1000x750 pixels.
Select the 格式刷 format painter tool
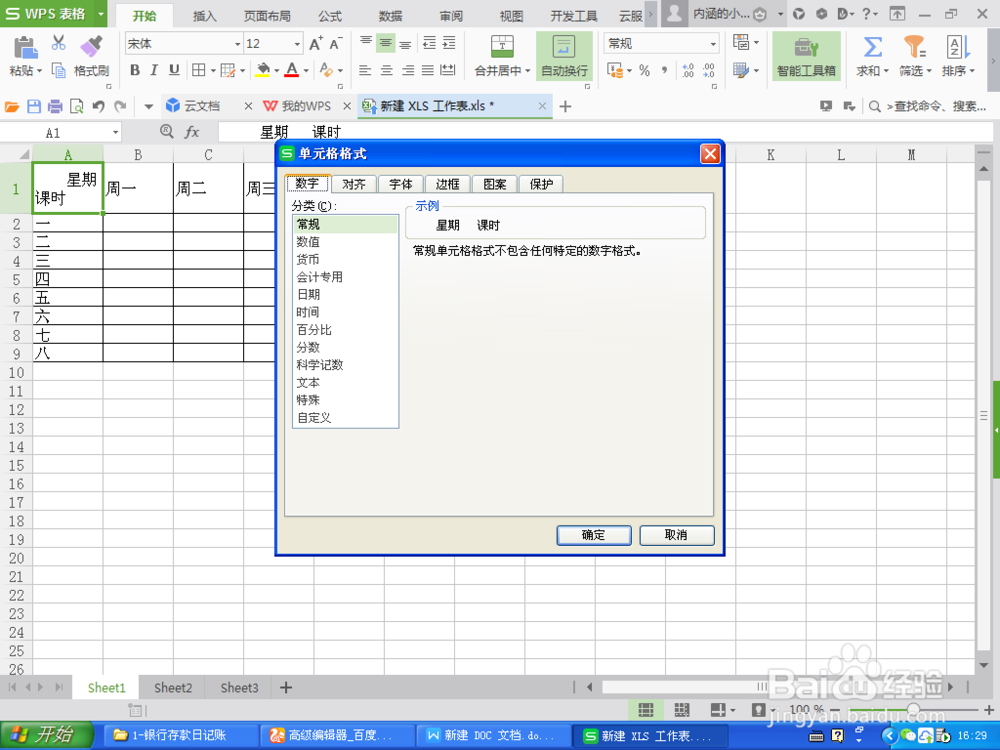tap(89, 57)
